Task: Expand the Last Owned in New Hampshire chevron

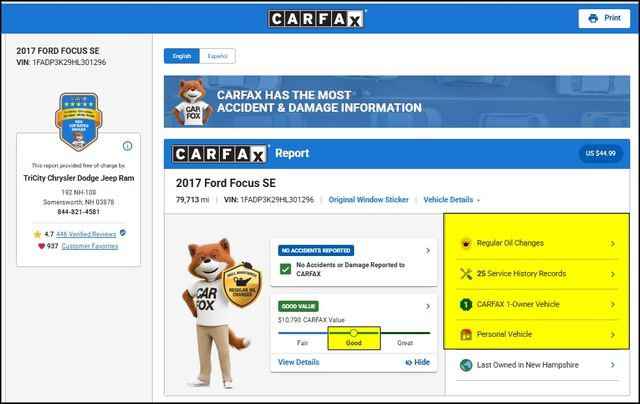Action: click(612, 365)
